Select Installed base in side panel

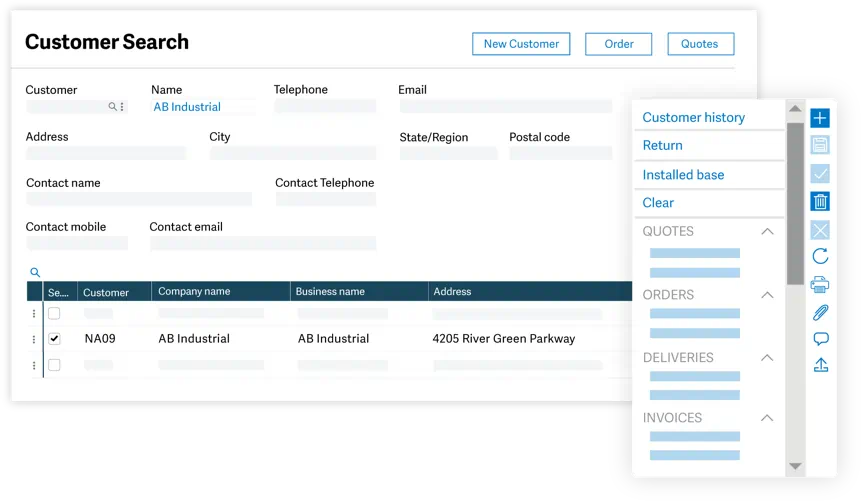(x=683, y=175)
